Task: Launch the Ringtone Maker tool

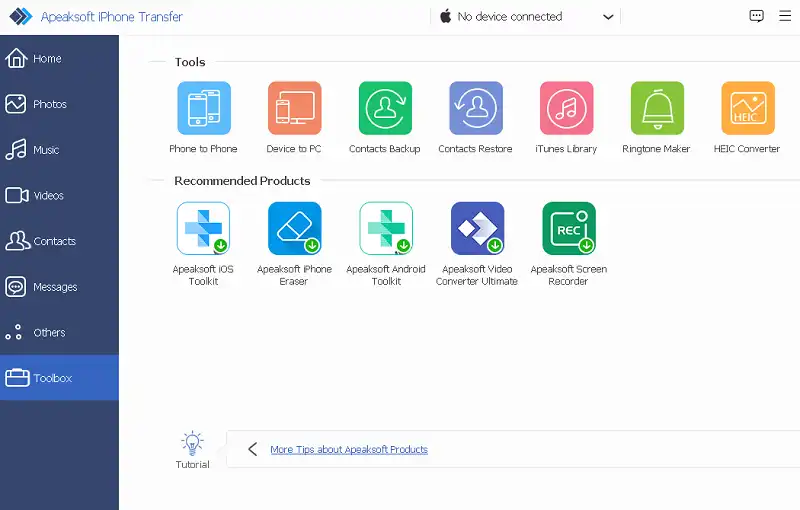Action: point(656,109)
